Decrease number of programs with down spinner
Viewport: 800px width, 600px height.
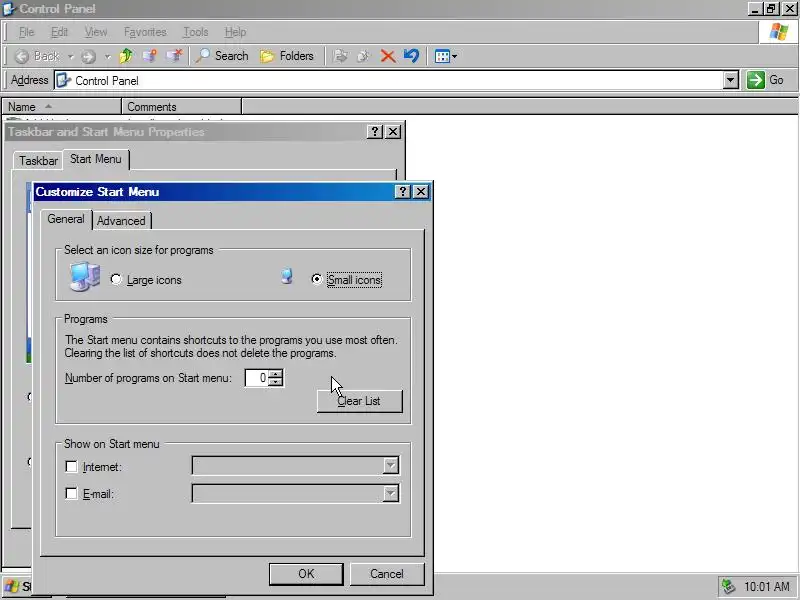click(x=276, y=382)
